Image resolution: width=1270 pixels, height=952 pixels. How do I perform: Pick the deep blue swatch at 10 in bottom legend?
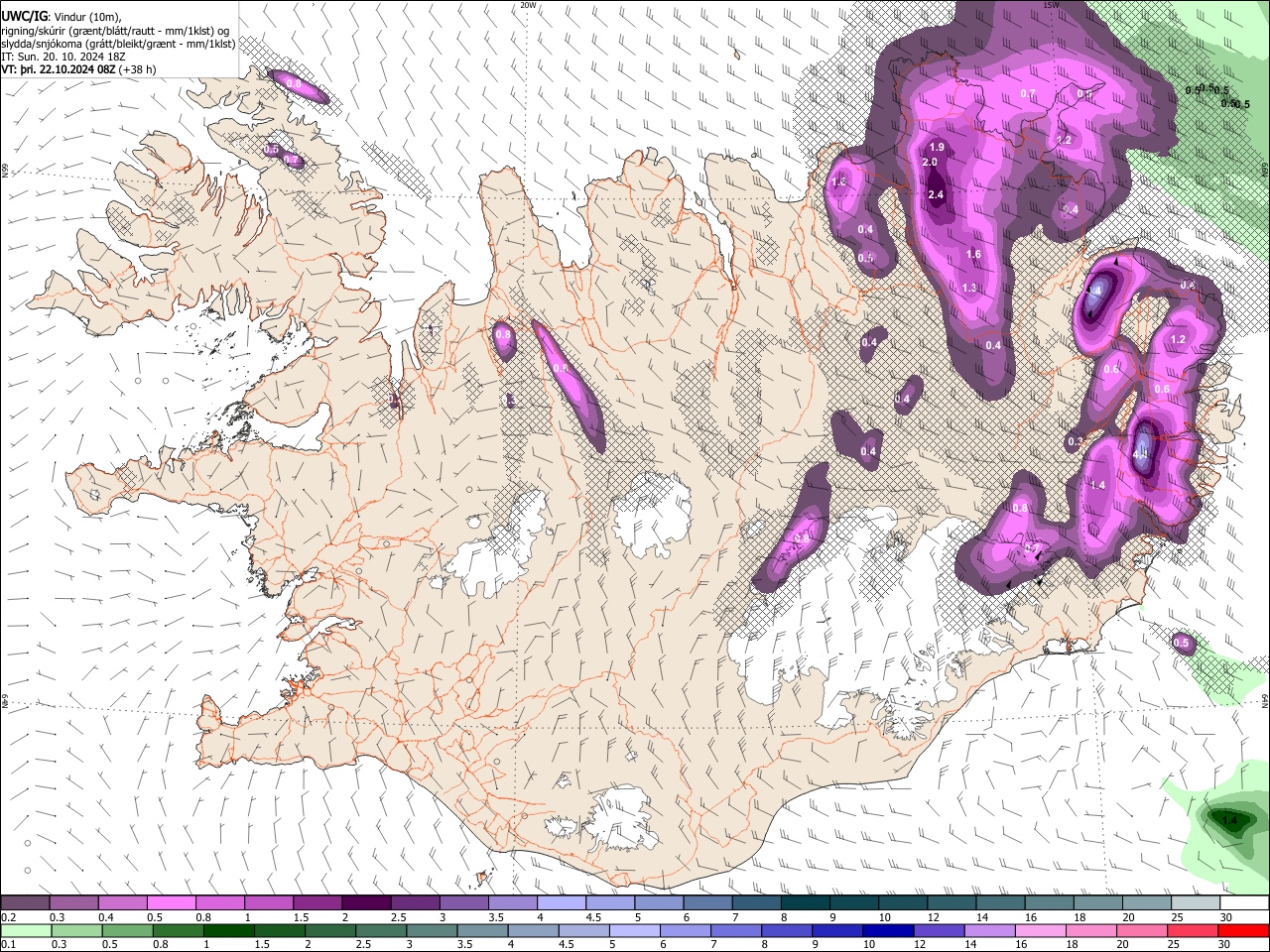(888, 931)
